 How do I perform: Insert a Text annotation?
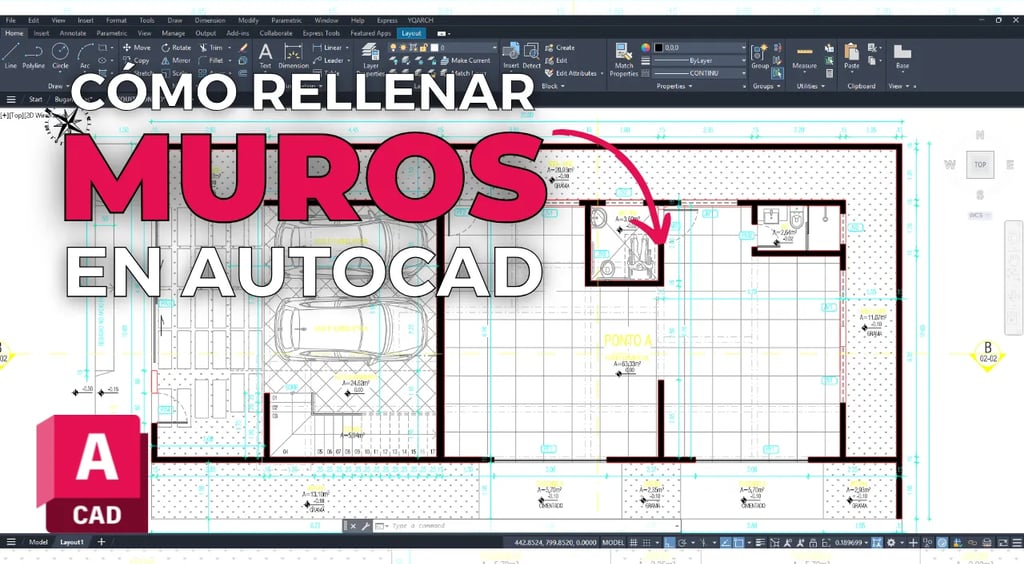265,56
